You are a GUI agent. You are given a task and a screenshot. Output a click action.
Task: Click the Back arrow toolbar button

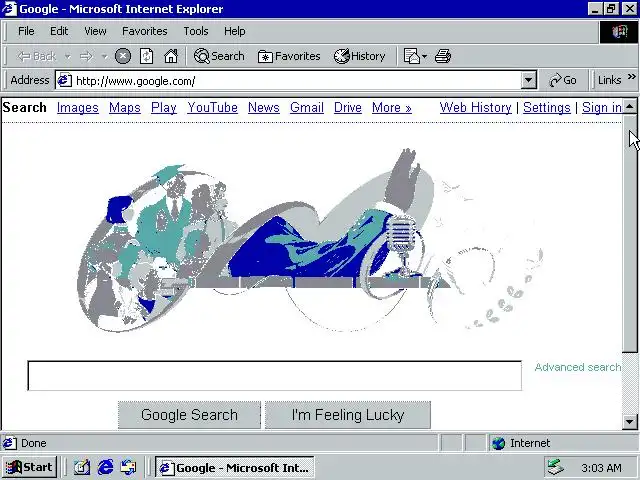coord(37,56)
